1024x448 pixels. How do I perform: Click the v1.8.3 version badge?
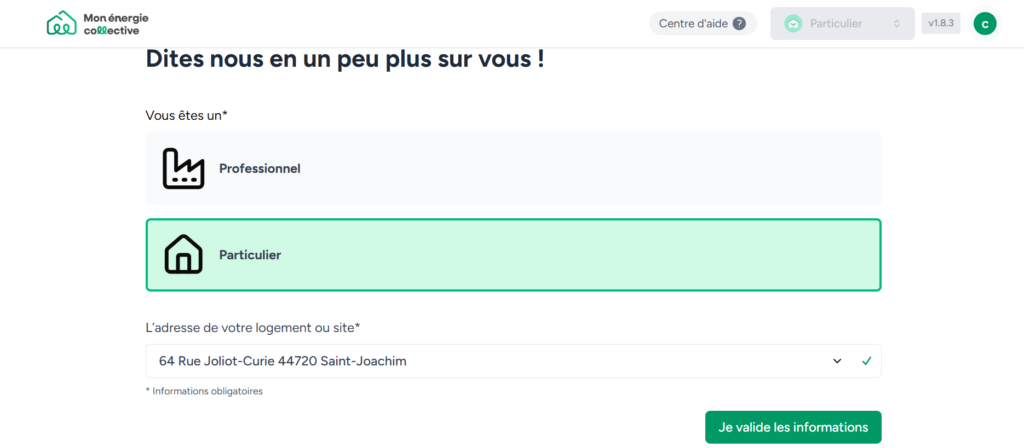point(941,23)
